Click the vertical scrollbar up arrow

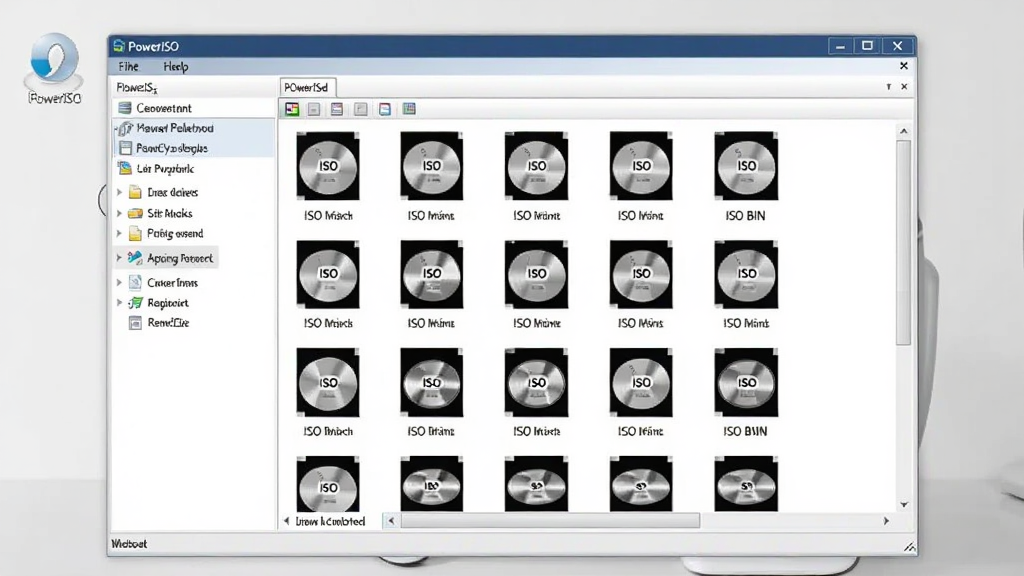pyautogui.click(x=904, y=131)
